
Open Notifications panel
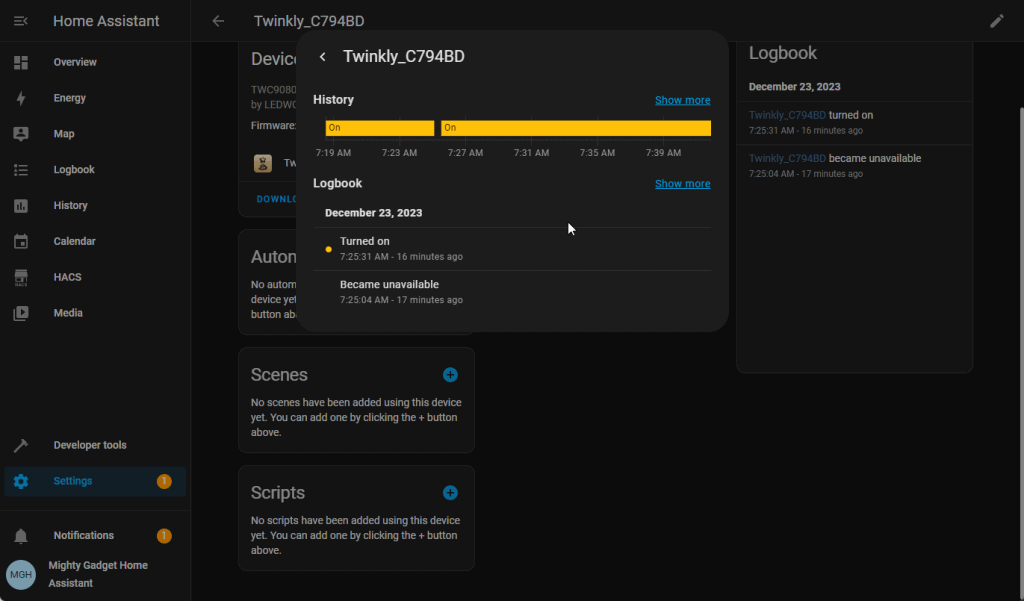[x=83, y=535]
